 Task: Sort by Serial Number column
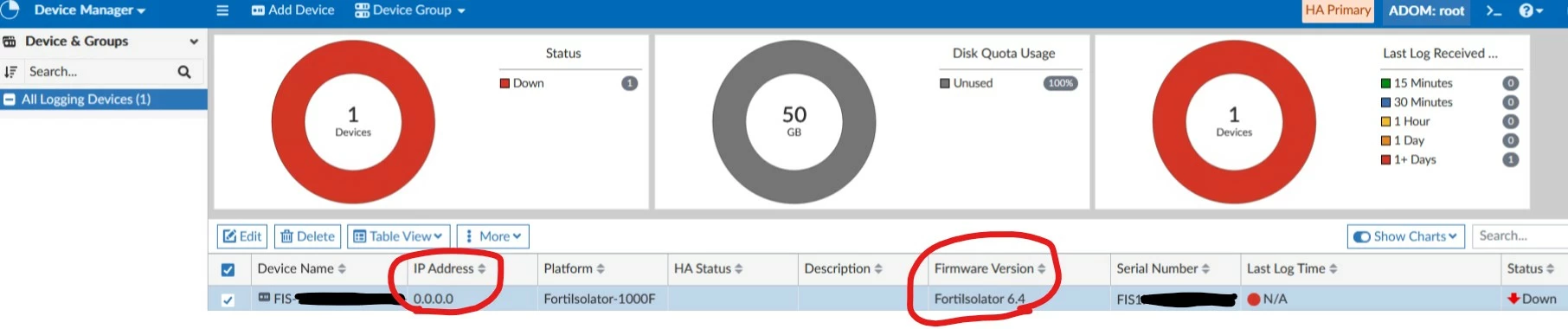[1163, 269]
